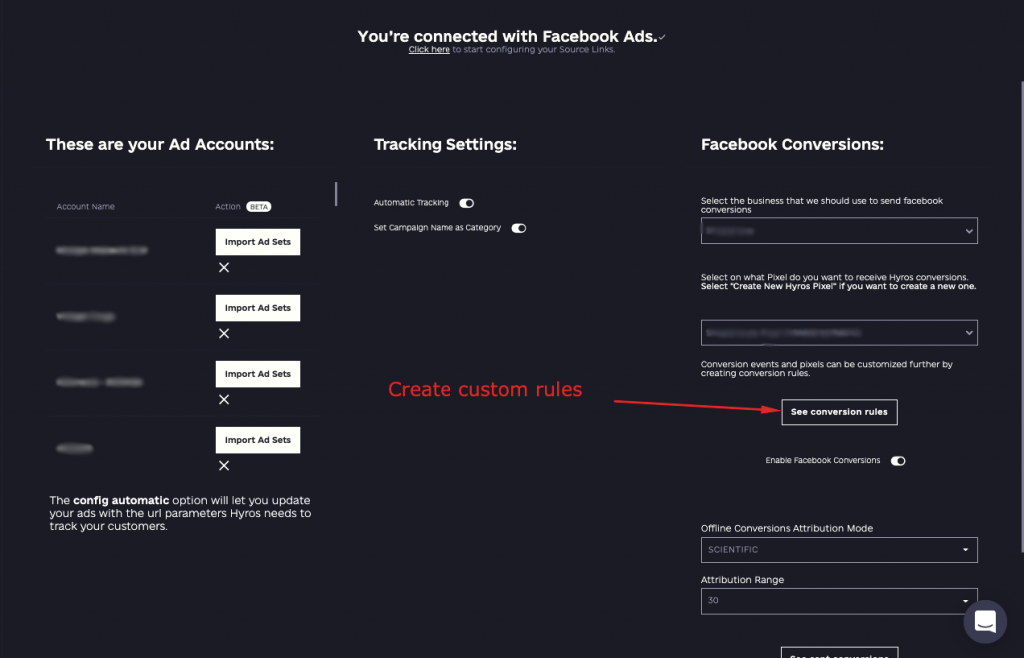Import Ad Sets for second account
The width and height of the screenshot is (1024, 658).
point(258,307)
